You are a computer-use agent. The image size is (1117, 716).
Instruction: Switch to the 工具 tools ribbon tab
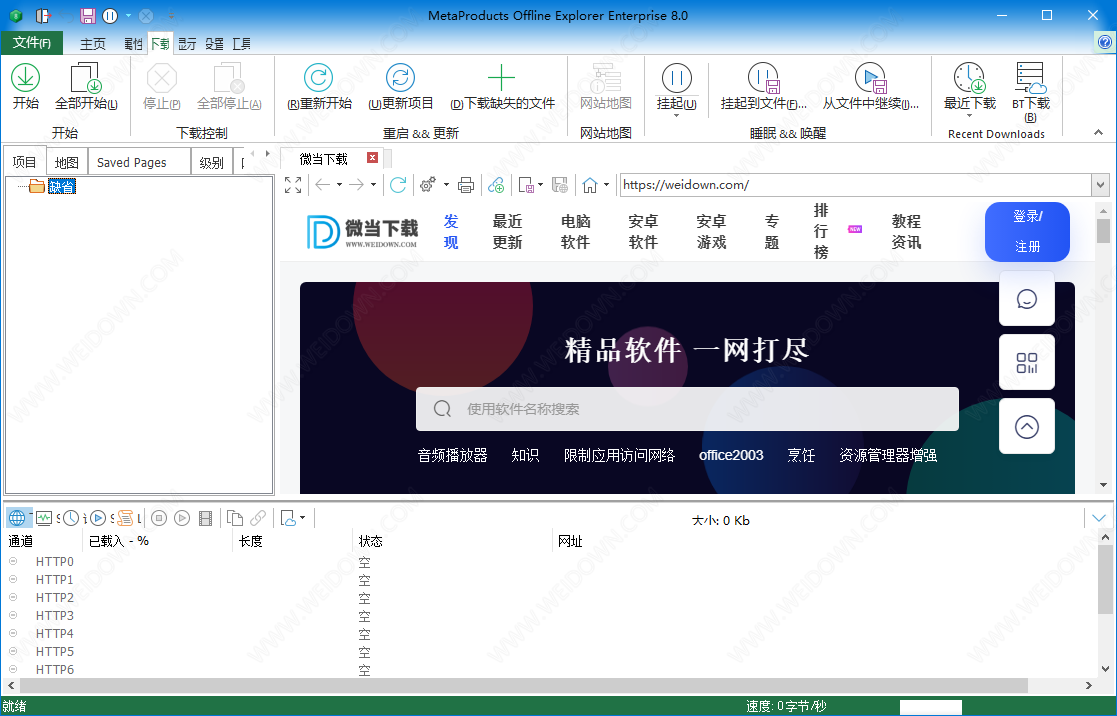coord(241,43)
